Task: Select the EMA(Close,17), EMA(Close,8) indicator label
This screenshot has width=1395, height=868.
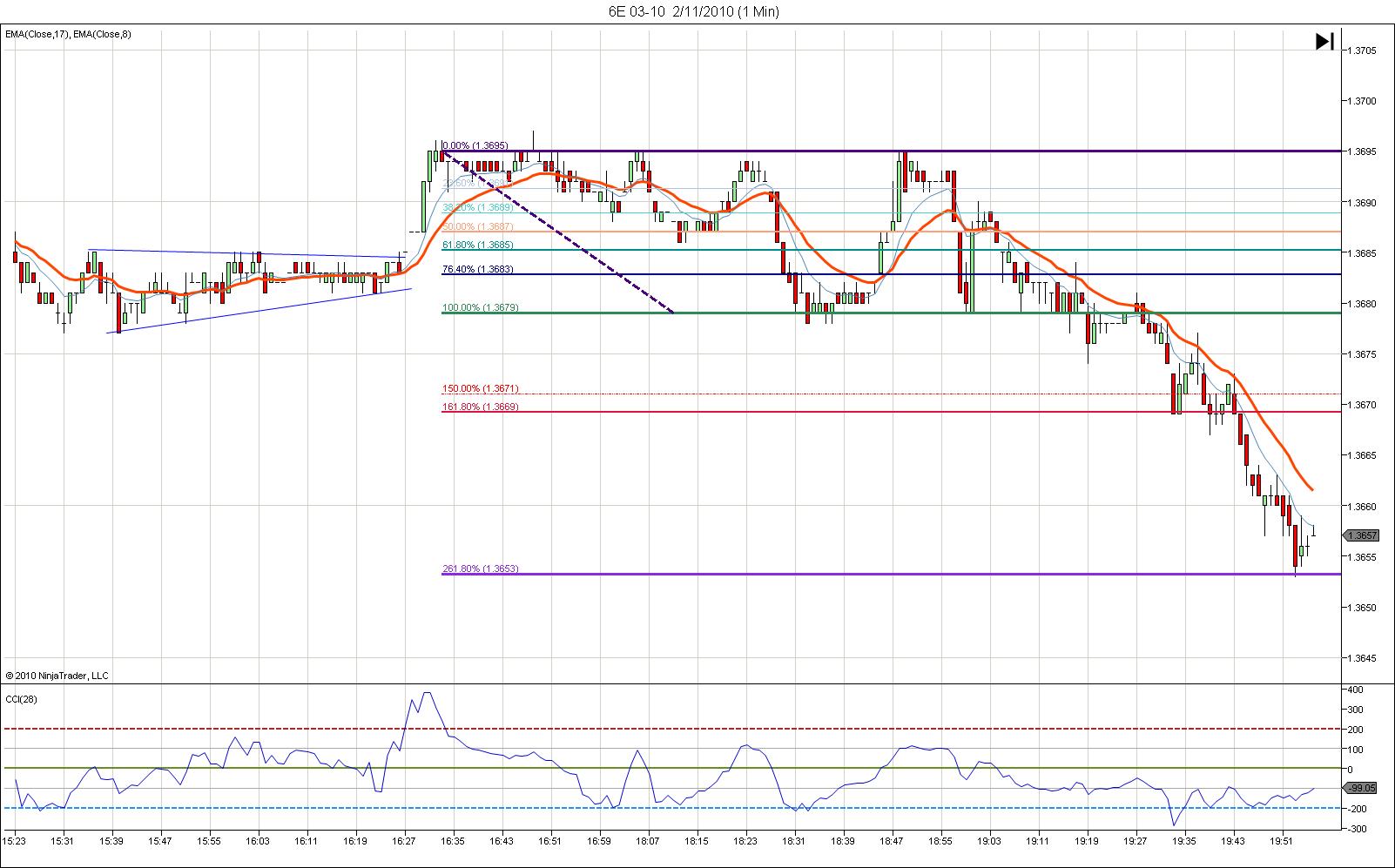Action: point(69,34)
